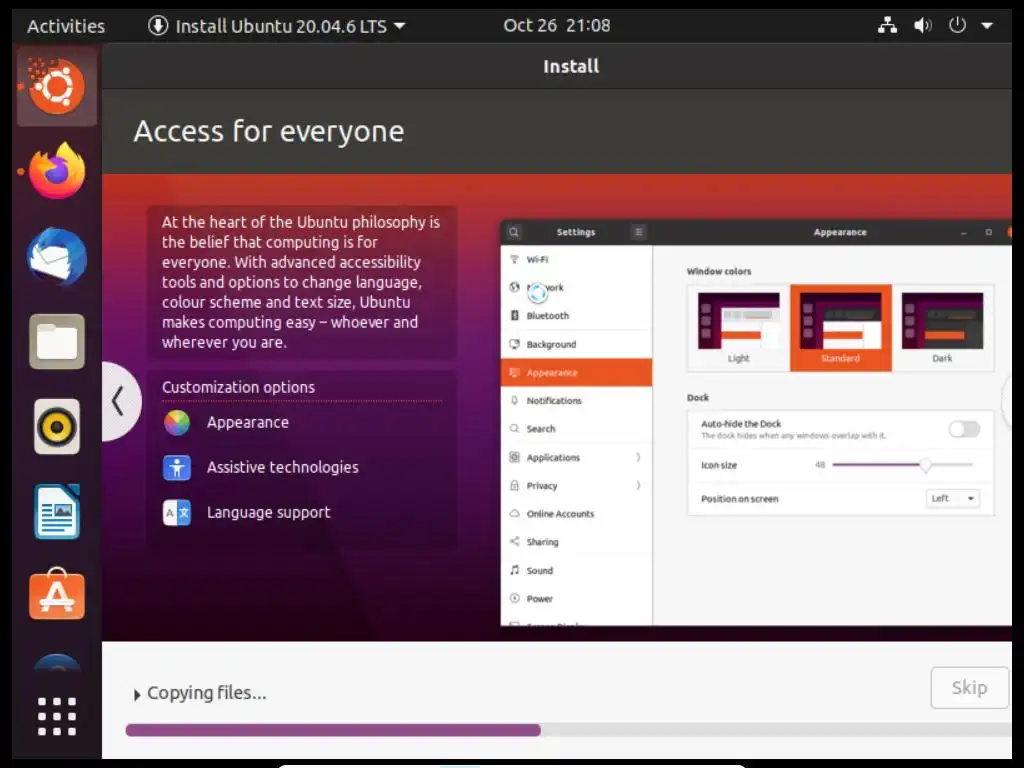This screenshot has height=768, width=1024.
Task: Open Position on screen Left dropdown
Action: (953, 498)
